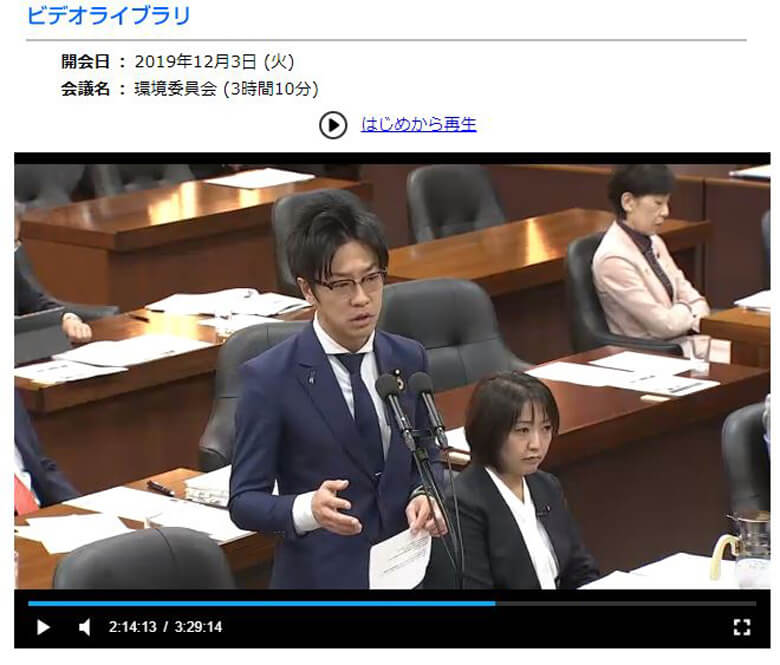The height and width of the screenshot is (665, 780).
Task: Click the video frame of the committee session
Action: pyautogui.click(x=392, y=377)
